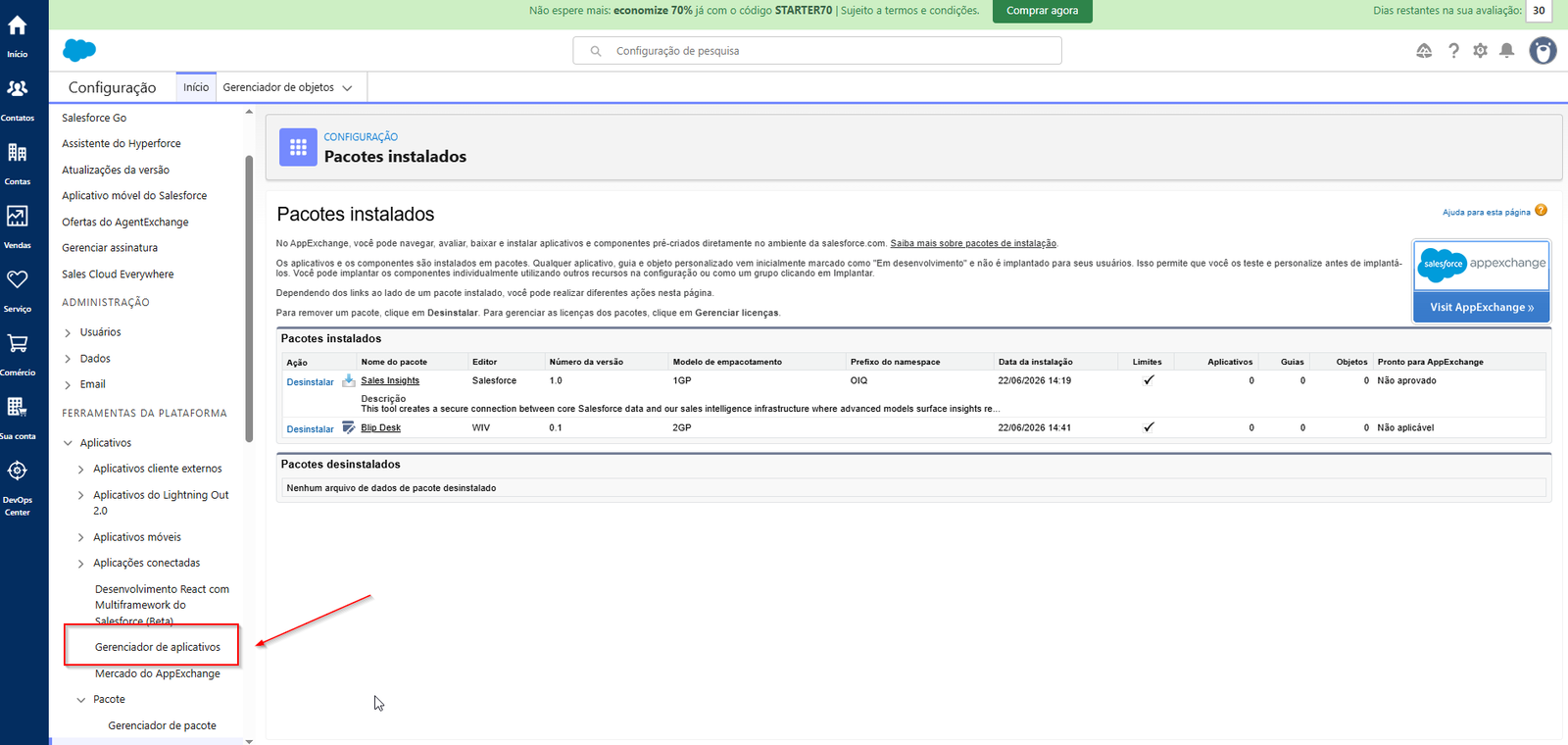Collapse the Aplicativos tree node
Viewport: 1568px width, 745px height.
coord(68,443)
